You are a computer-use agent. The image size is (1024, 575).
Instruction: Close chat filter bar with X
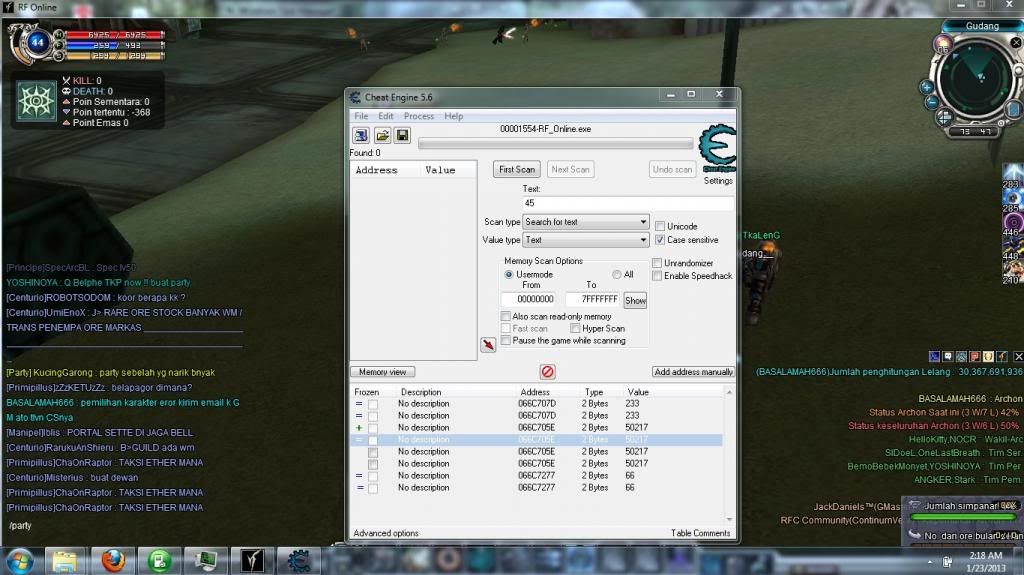[1017, 356]
